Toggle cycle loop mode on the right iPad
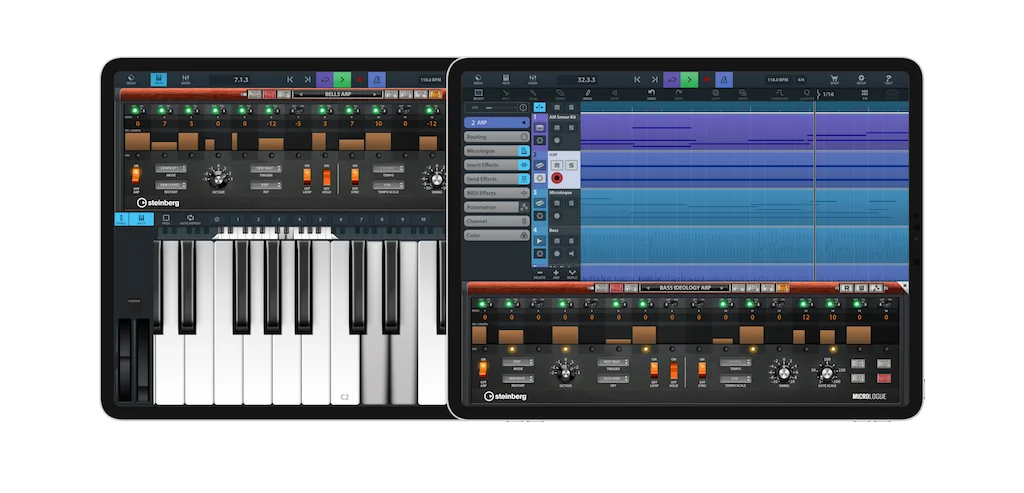 [x=671, y=80]
